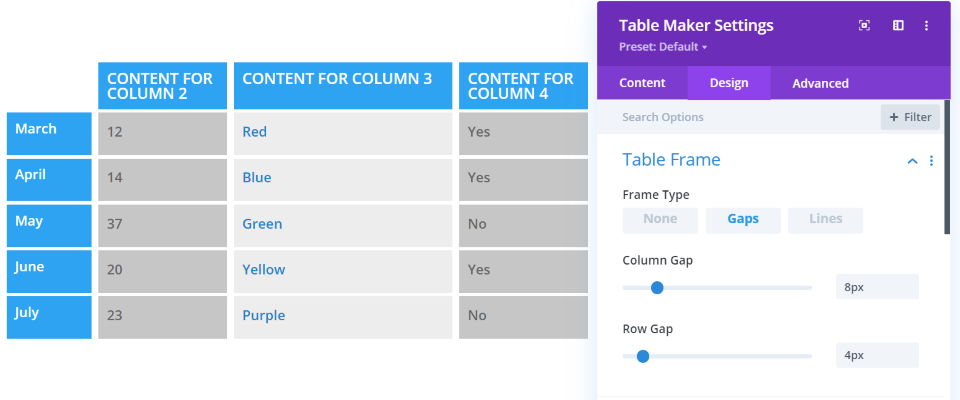Open the settings panel three-dot menu
The image size is (960, 400).
(x=927, y=26)
